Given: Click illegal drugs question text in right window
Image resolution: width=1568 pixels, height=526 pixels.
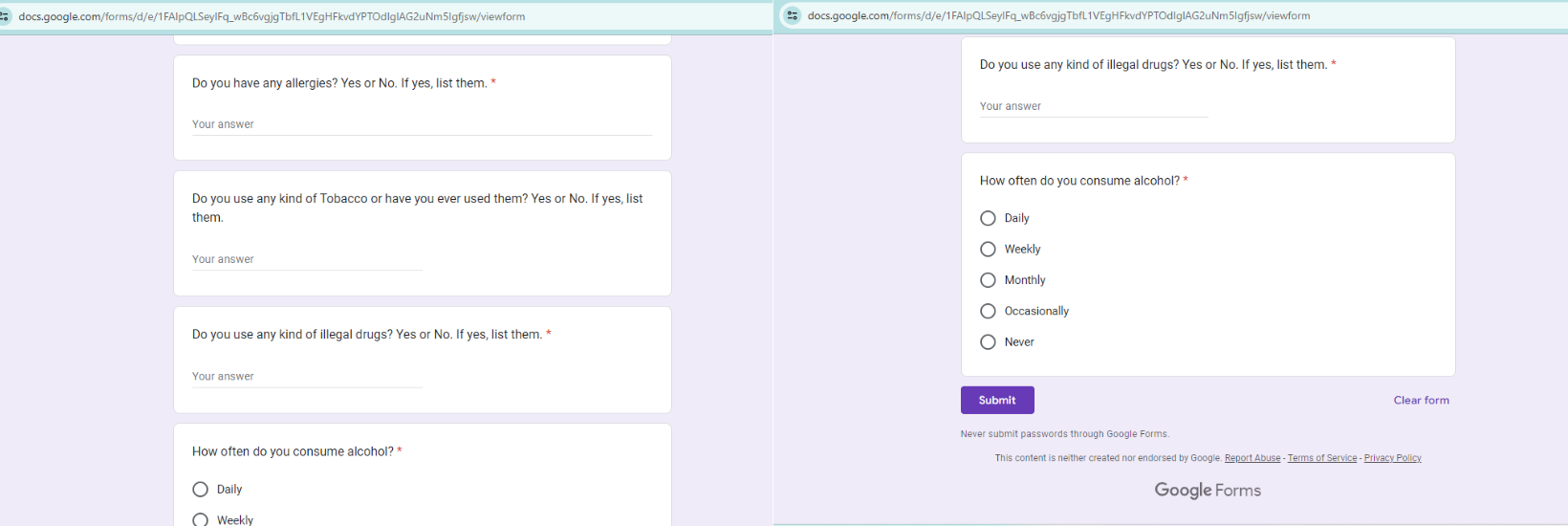Looking at the screenshot, I should click(x=1153, y=65).
